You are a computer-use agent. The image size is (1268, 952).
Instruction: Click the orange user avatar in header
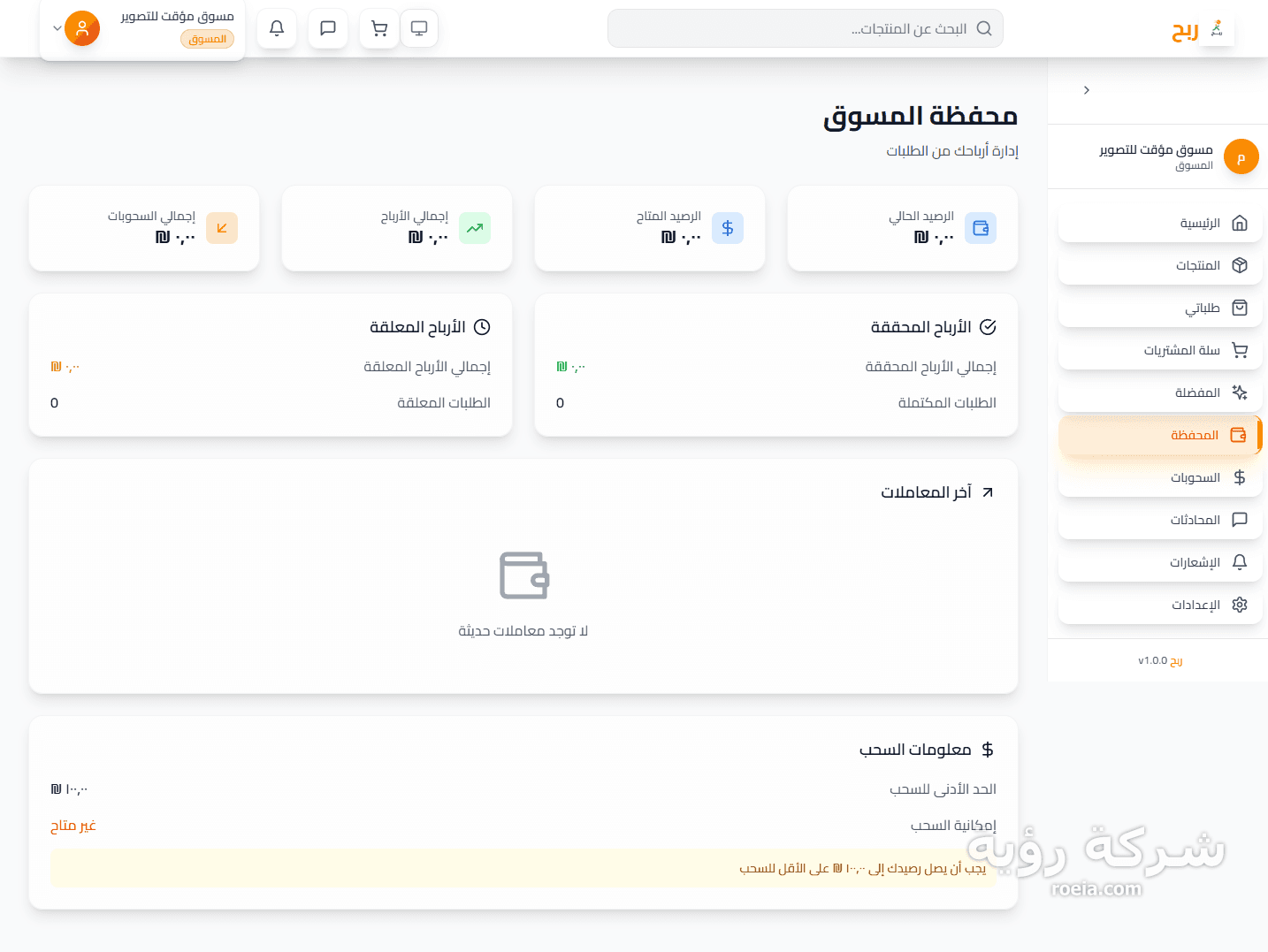(82, 28)
